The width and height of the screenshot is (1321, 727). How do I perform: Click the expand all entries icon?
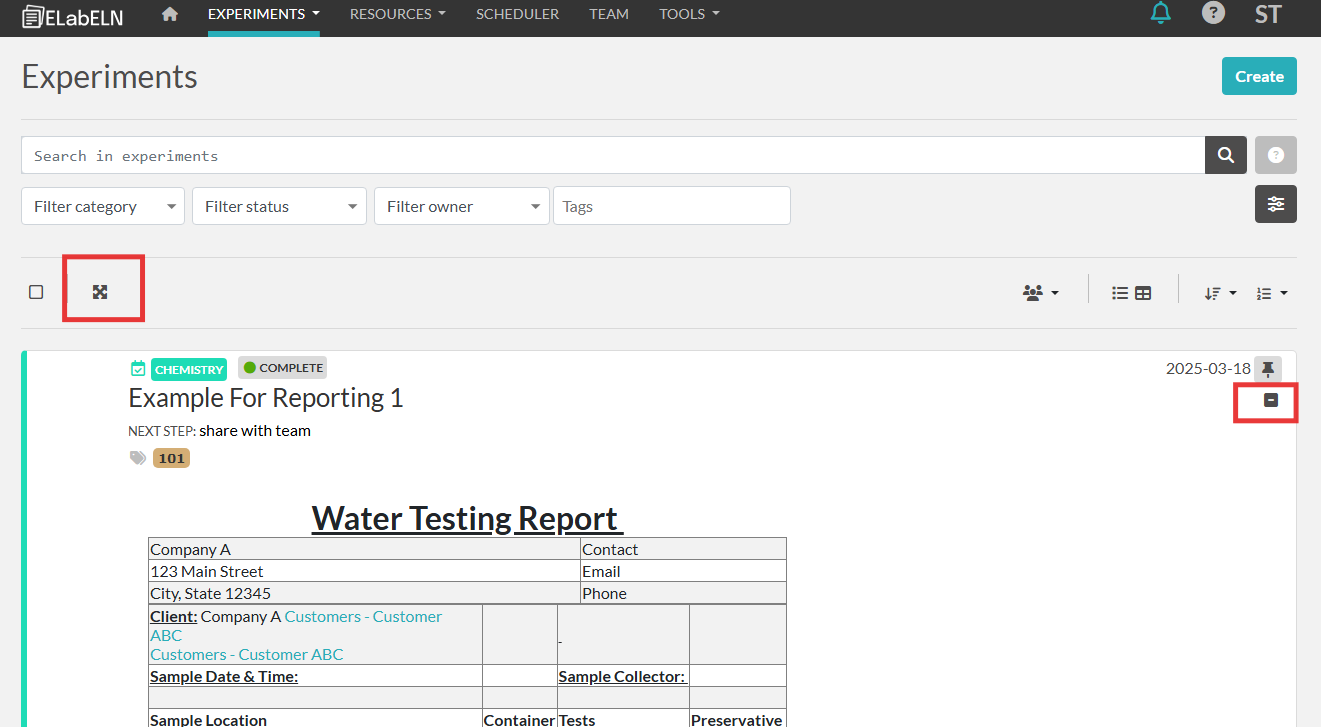point(100,292)
